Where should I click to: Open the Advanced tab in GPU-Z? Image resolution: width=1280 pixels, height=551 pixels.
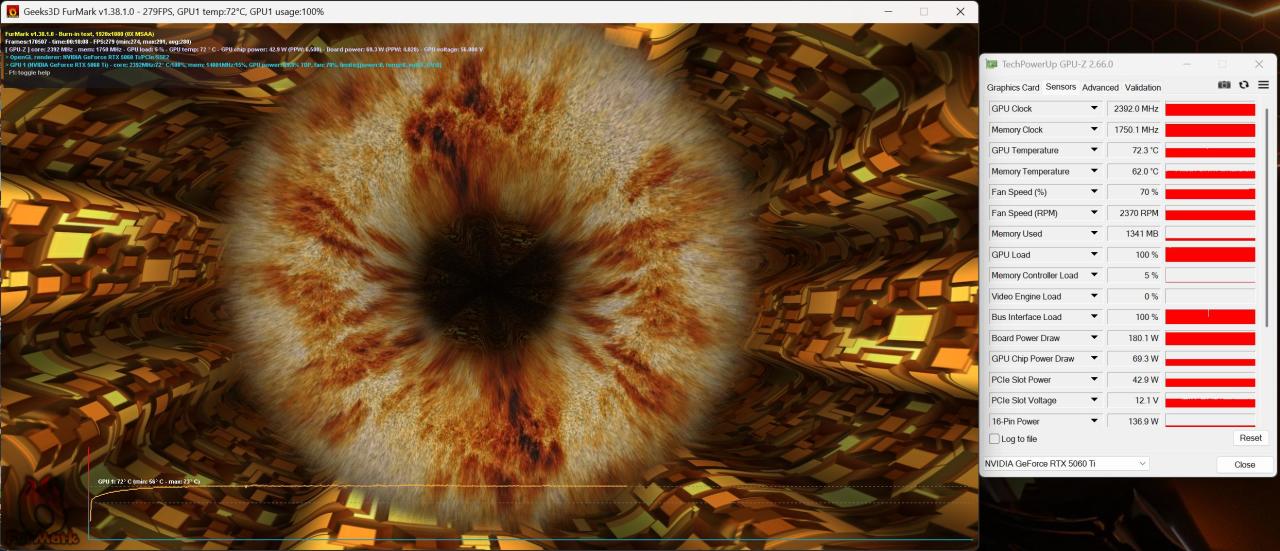(x=1100, y=88)
